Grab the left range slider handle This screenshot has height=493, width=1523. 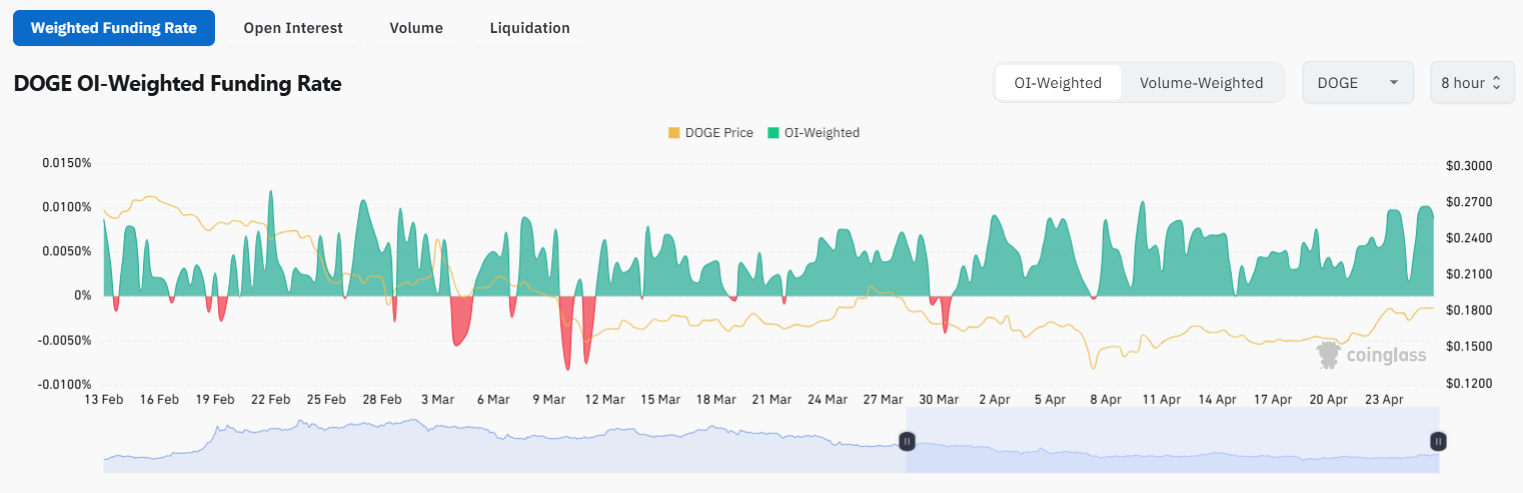907,441
